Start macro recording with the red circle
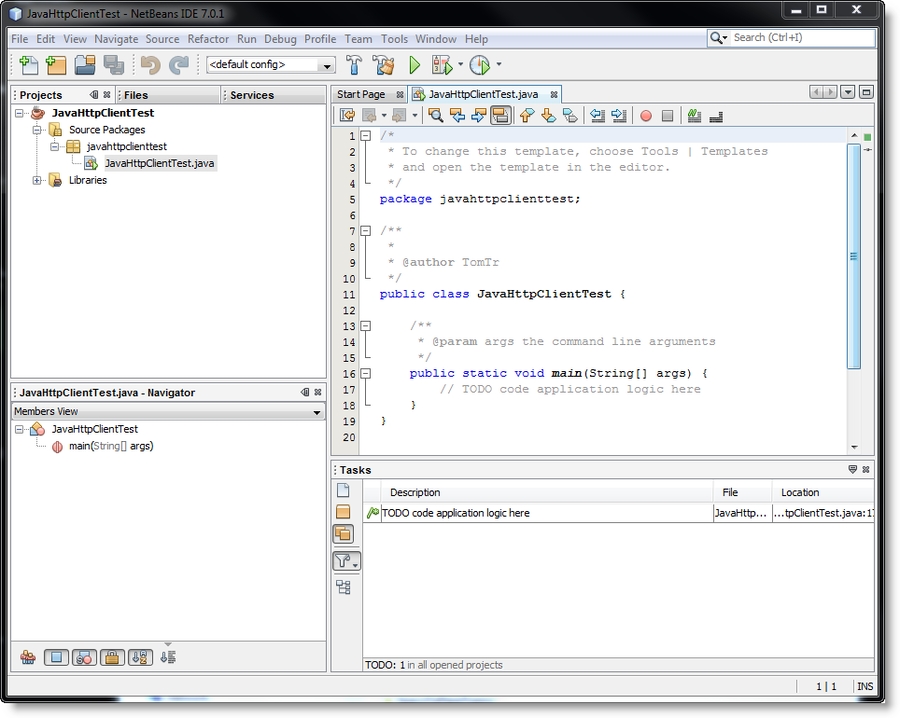 click(645, 115)
